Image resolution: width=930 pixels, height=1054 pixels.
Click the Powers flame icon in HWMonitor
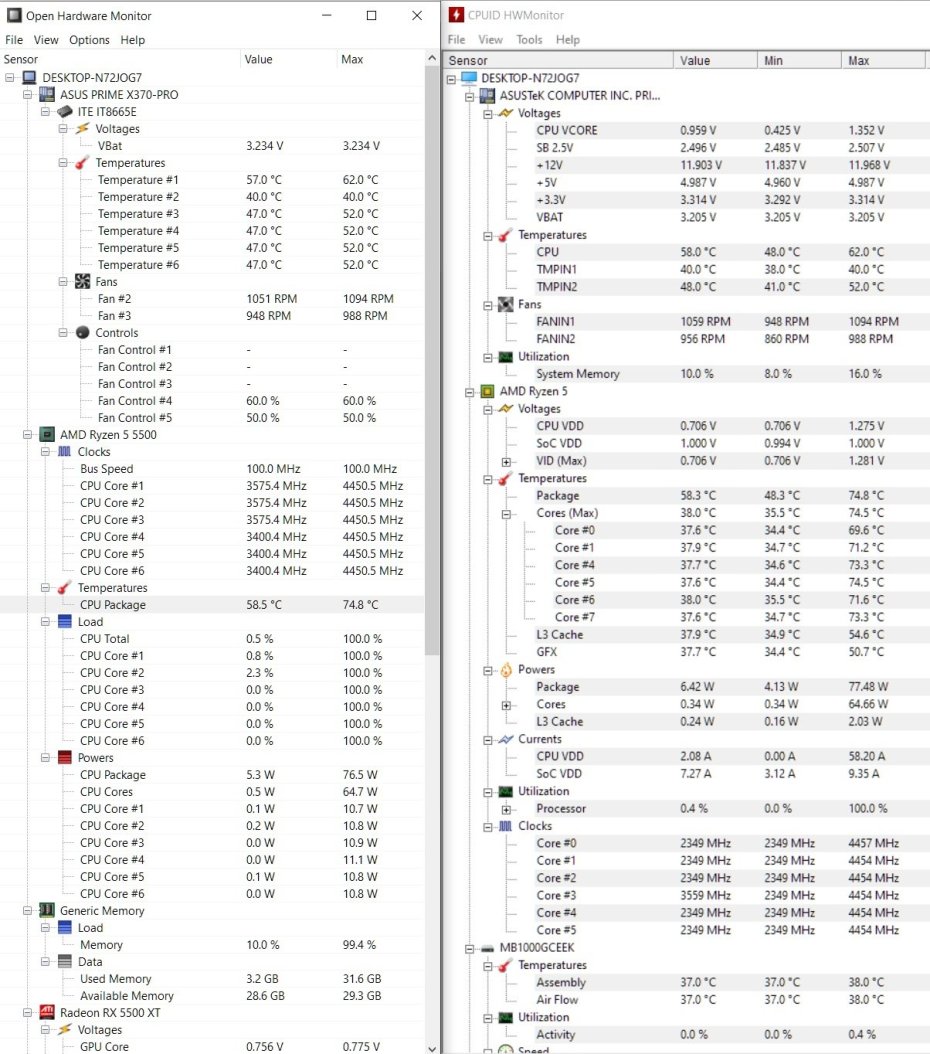(505, 670)
